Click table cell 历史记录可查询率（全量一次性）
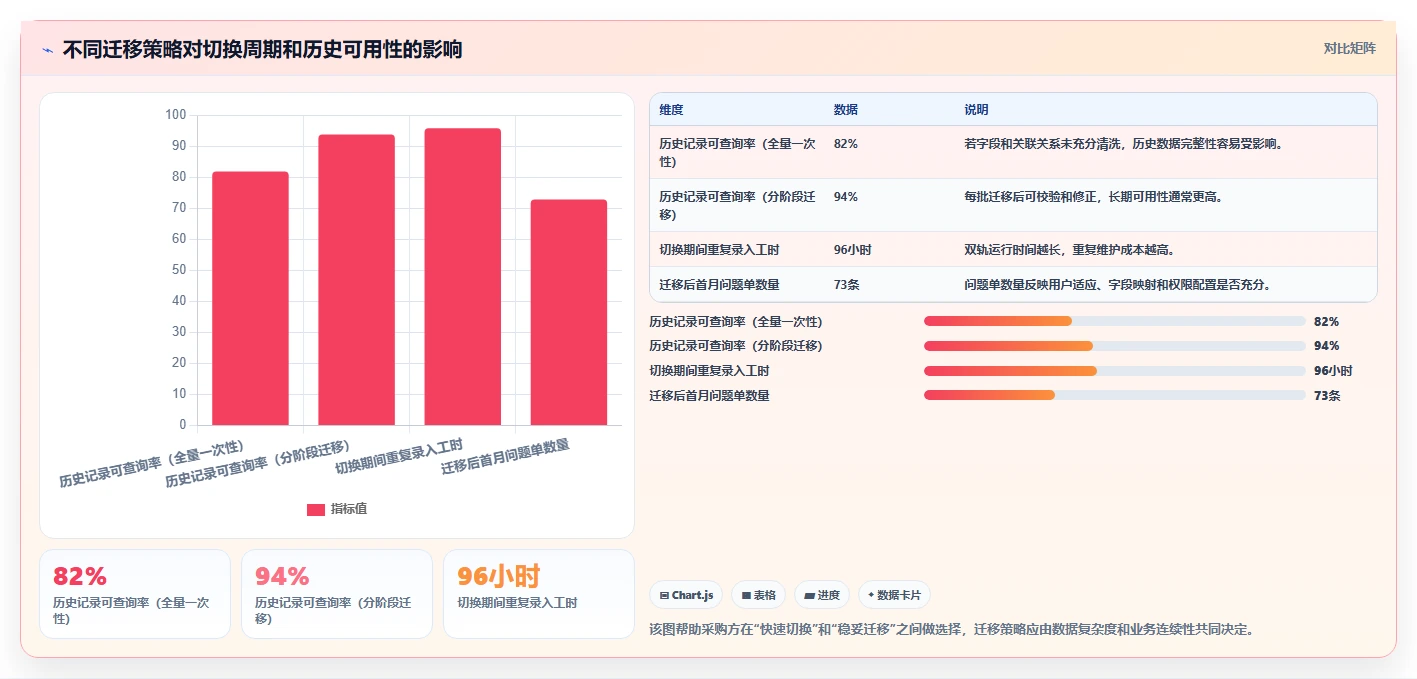Screen dimensions: 1417x679 click(x=736, y=152)
